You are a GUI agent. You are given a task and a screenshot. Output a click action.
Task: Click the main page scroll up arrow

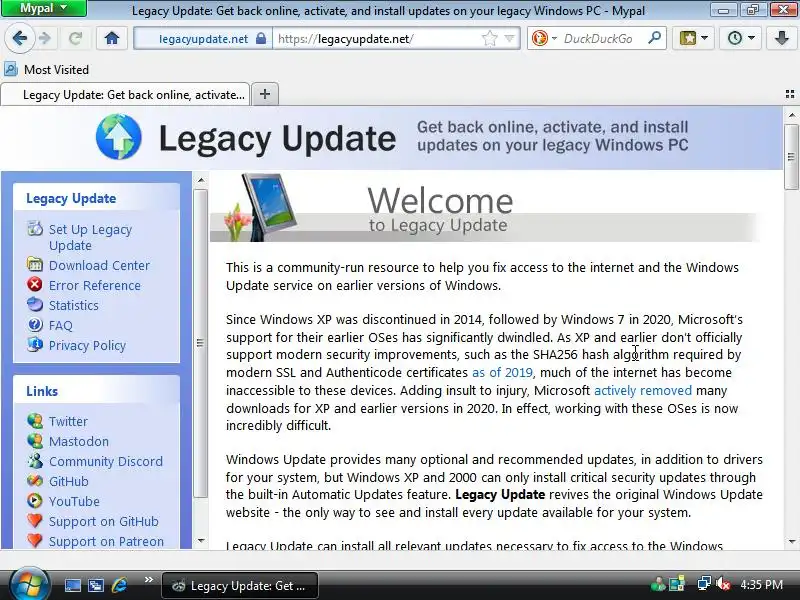(791, 115)
